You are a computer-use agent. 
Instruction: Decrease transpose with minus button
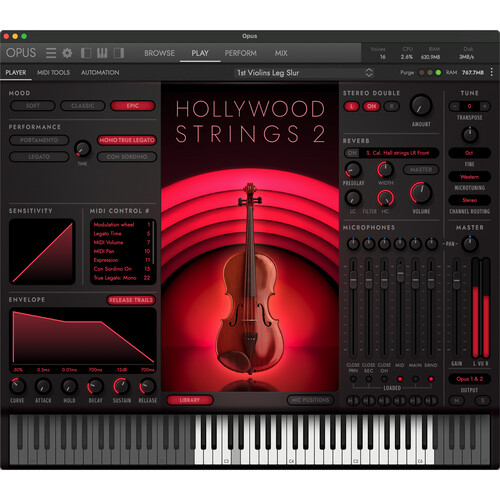pyautogui.click(x=454, y=106)
